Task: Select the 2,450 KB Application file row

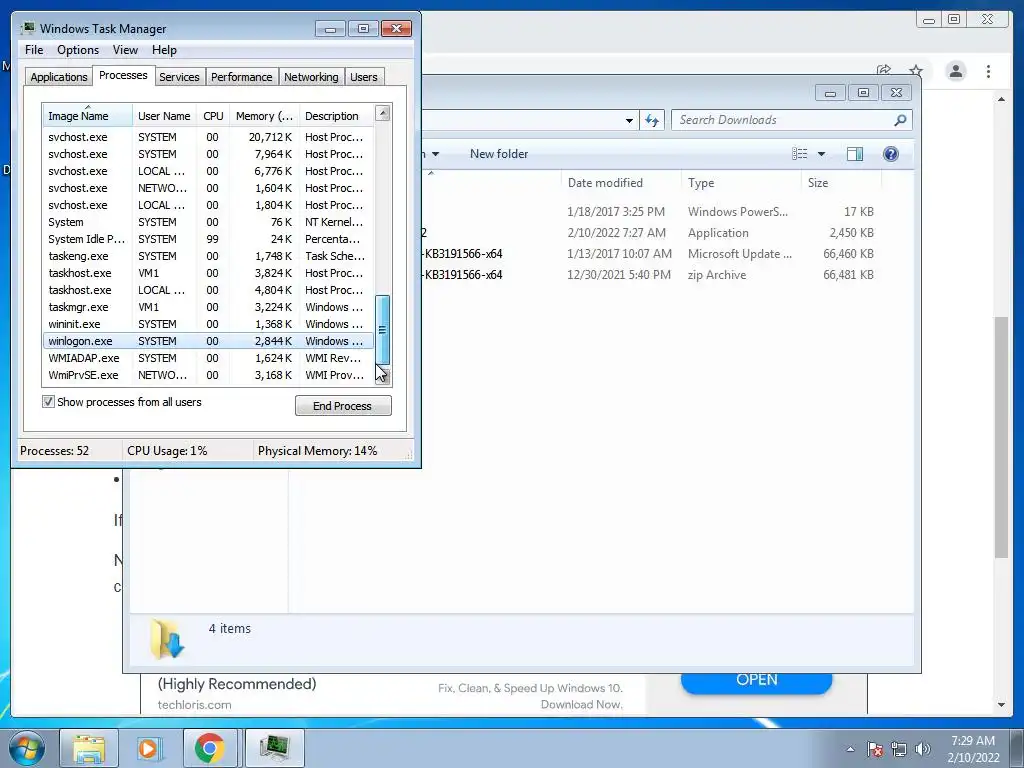Action: tap(650, 232)
